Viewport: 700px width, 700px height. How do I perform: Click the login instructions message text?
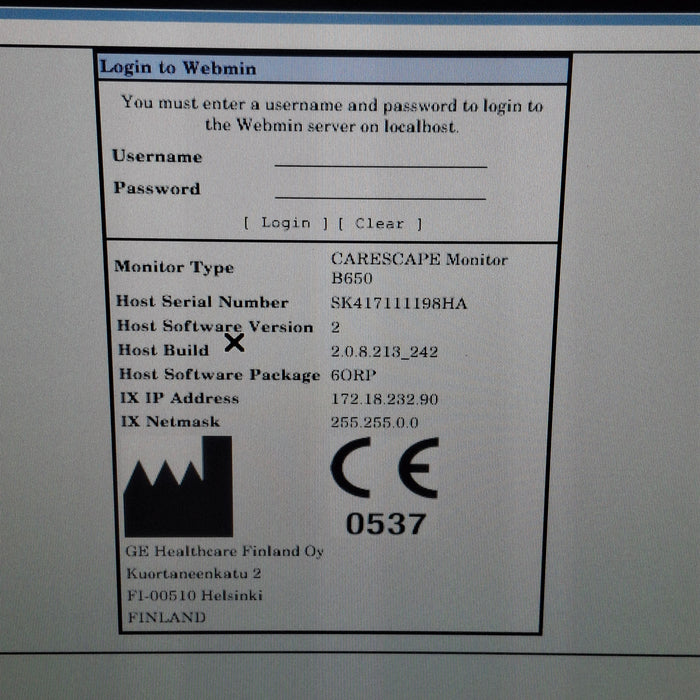coord(332,114)
